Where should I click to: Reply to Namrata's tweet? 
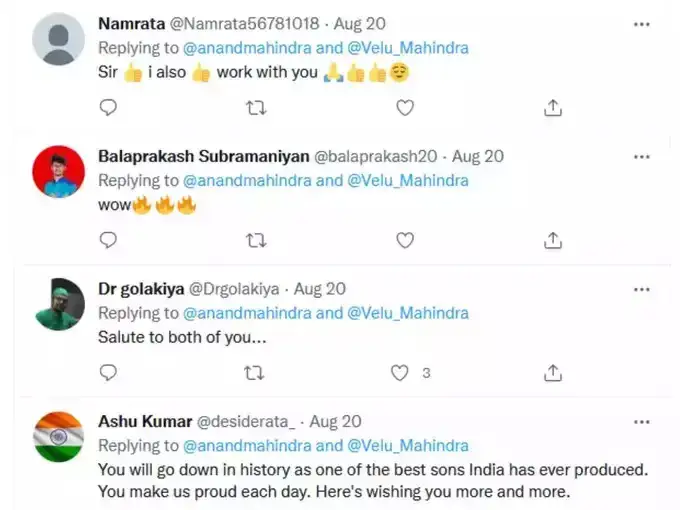[109, 108]
